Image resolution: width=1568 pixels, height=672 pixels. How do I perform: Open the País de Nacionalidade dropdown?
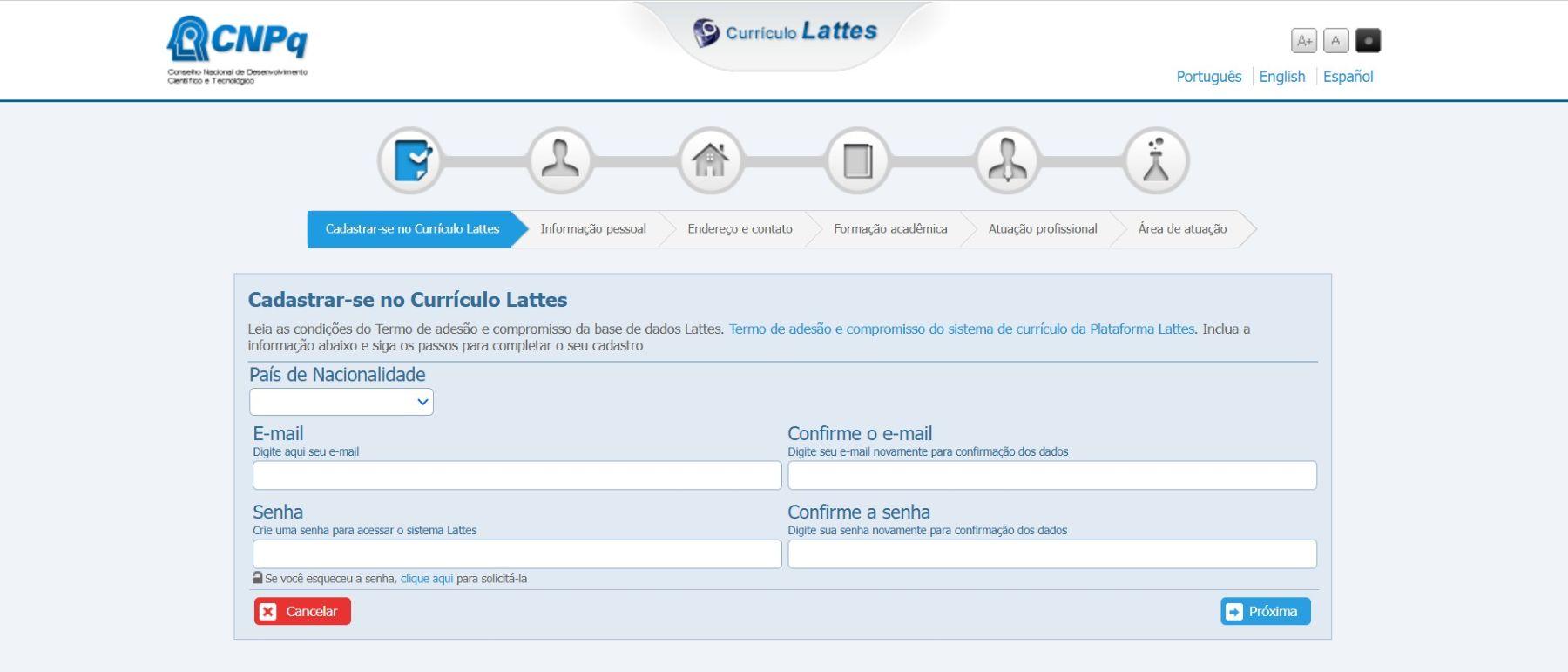click(x=341, y=402)
